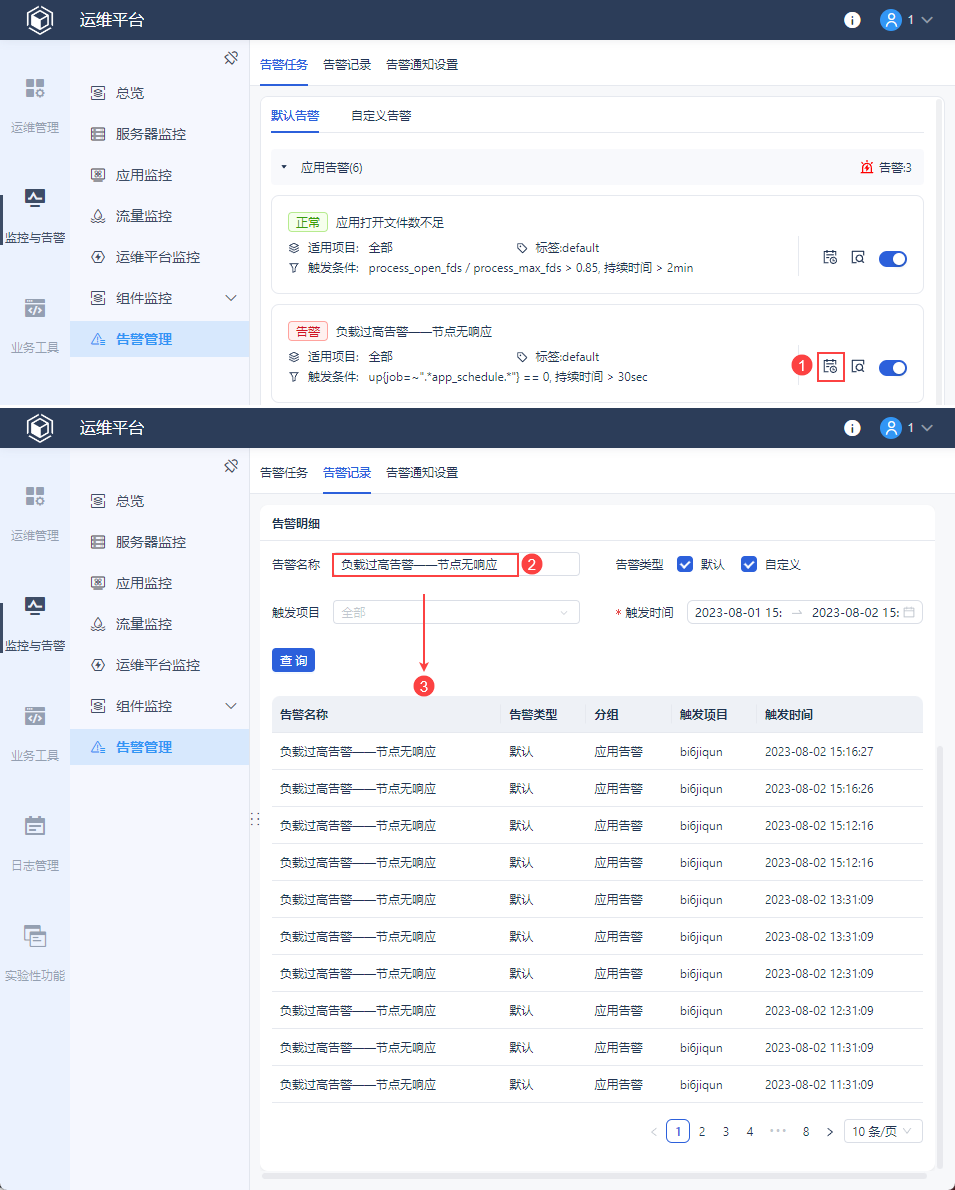Image resolution: width=955 pixels, height=1190 pixels.
Task: Click pin icon above 总览 on 告警任务 page
Action: 232,58
